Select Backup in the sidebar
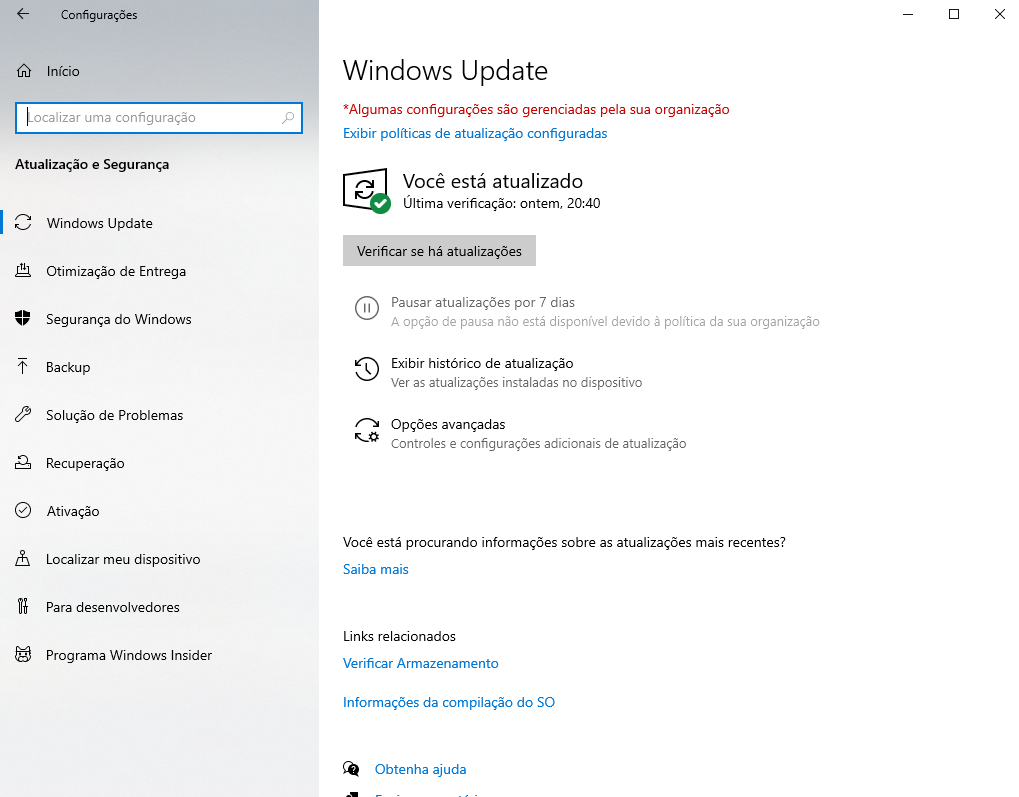Image resolution: width=1019 pixels, height=797 pixels. (x=159, y=367)
